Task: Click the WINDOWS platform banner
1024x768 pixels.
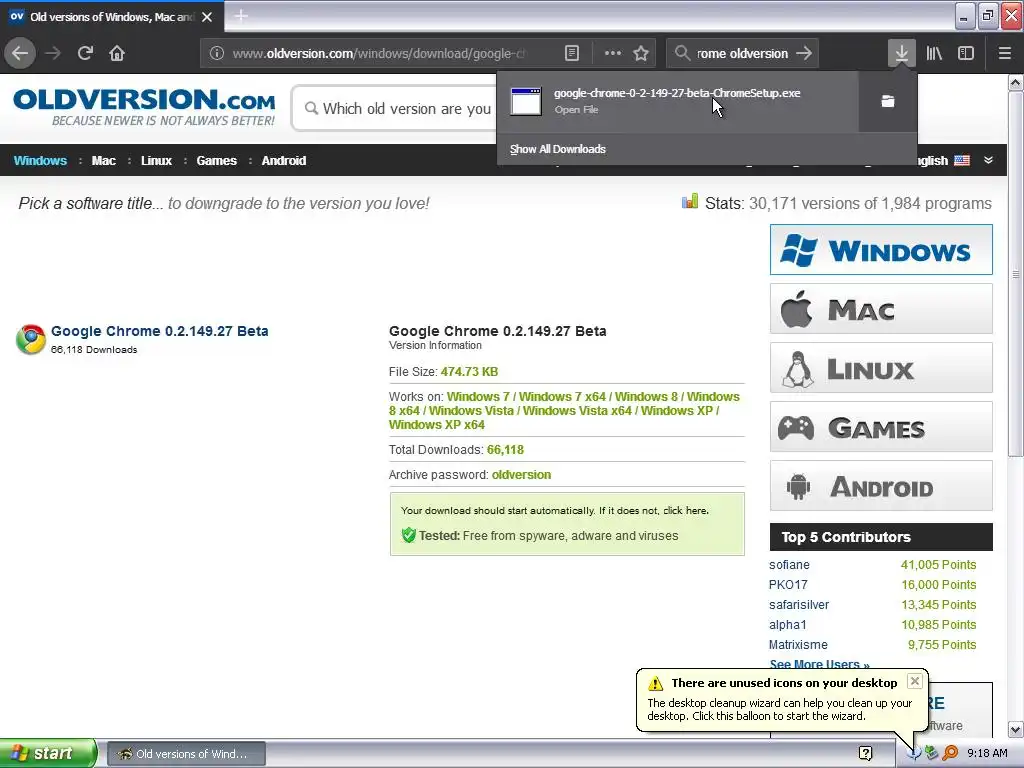Action: [x=881, y=250]
